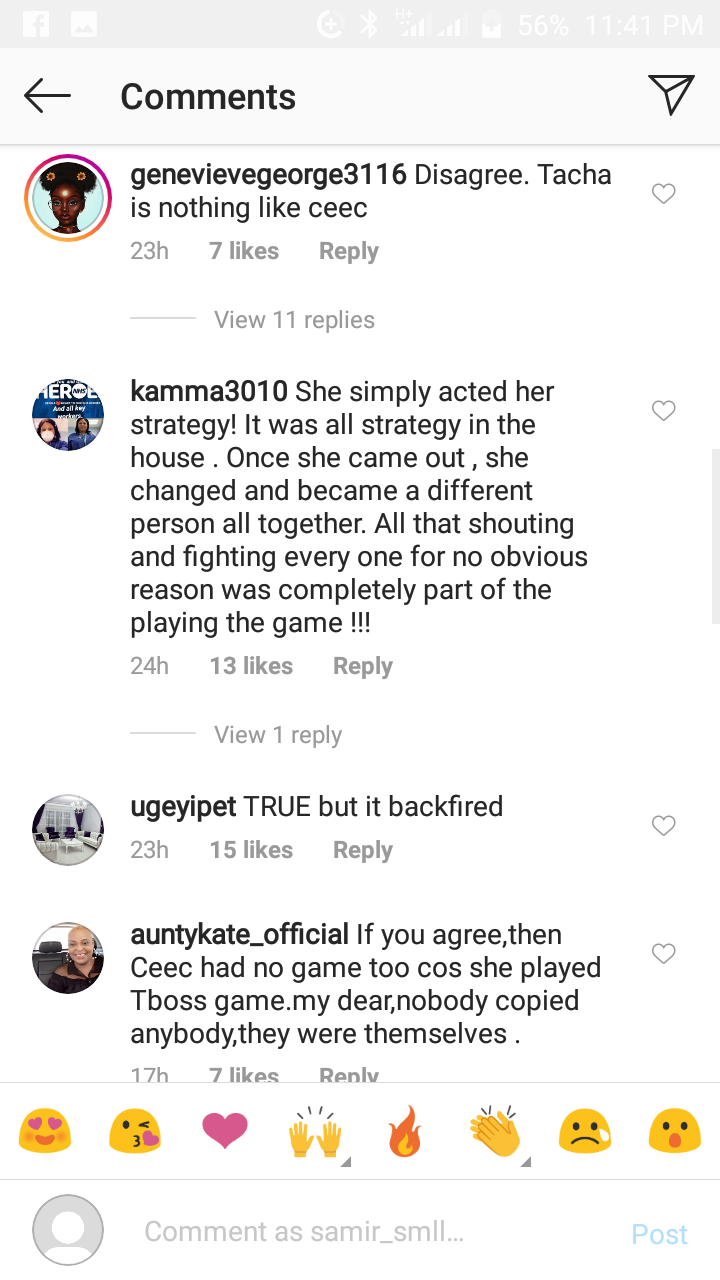720x1280 pixels.
Task: Like kamma3010's comment with heart
Action: pyautogui.click(x=664, y=411)
